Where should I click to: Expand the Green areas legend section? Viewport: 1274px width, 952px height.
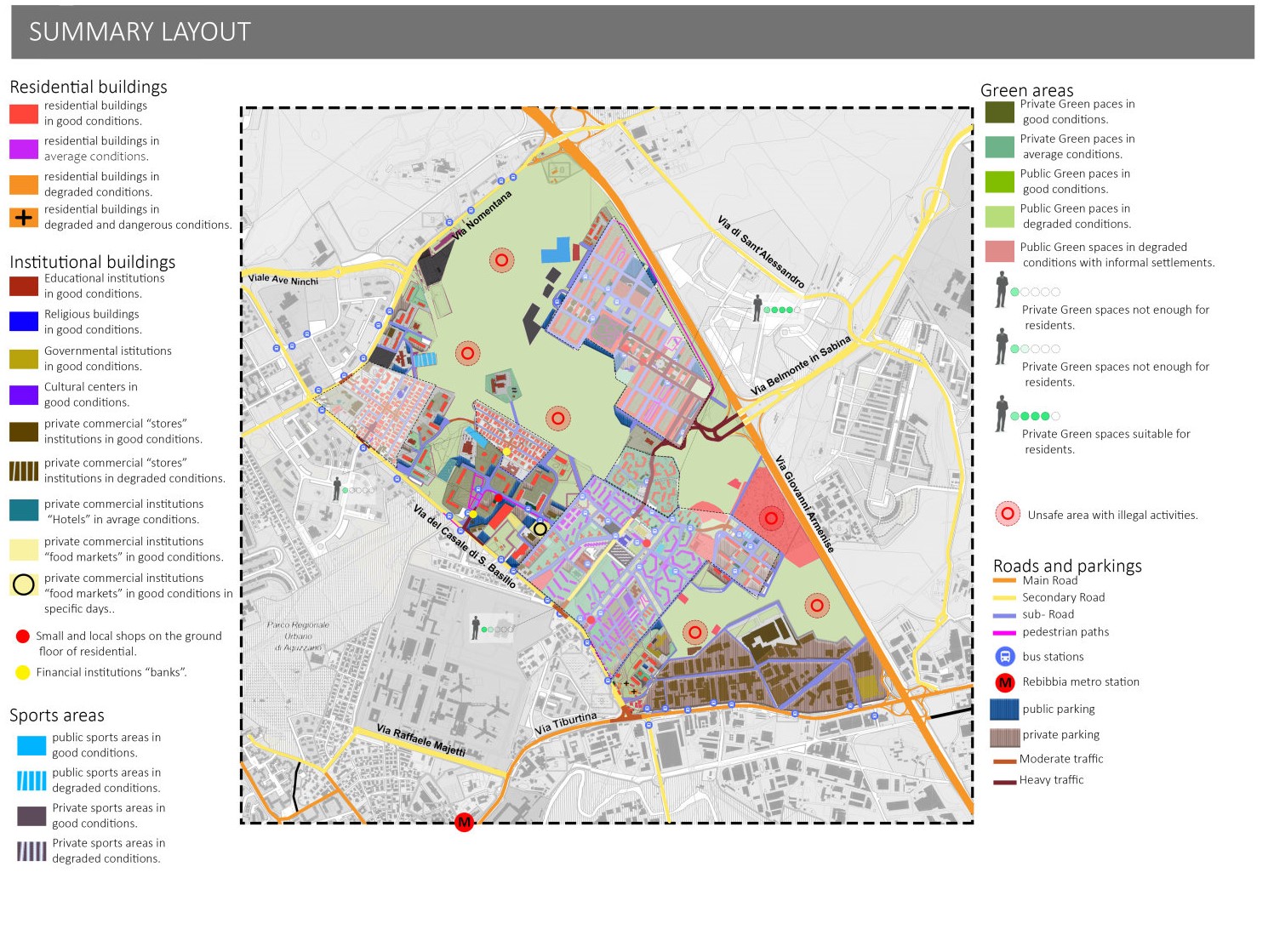(1028, 90)
